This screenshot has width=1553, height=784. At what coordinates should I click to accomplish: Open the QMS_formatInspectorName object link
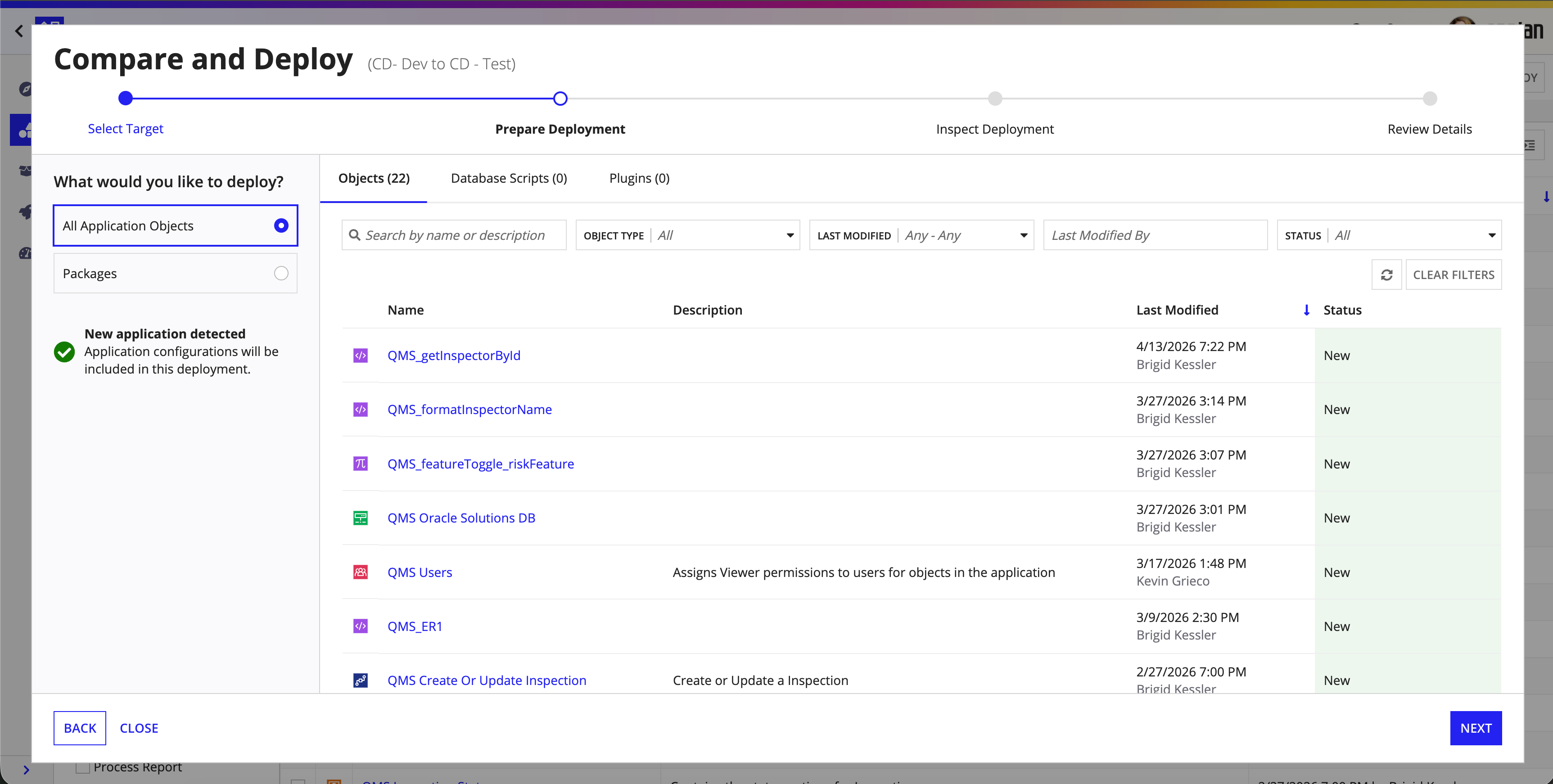pyautogui.click(x=470, y=410)
